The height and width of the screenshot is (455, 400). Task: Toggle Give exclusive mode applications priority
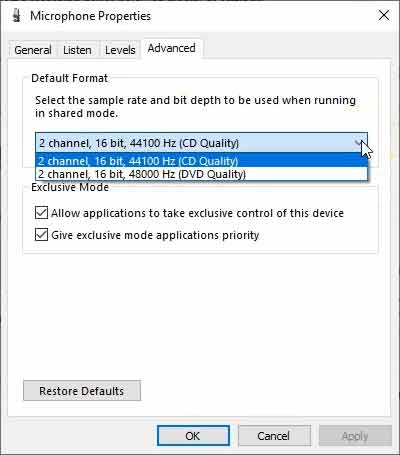[x=41, y=235]
